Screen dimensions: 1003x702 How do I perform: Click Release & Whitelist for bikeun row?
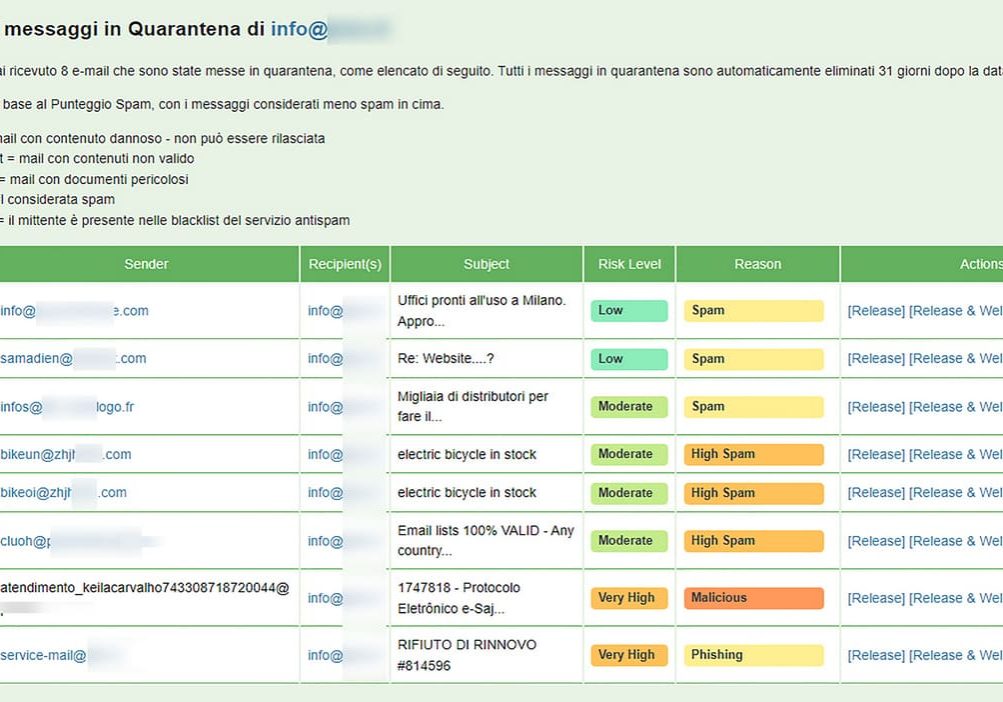(956, 454)
